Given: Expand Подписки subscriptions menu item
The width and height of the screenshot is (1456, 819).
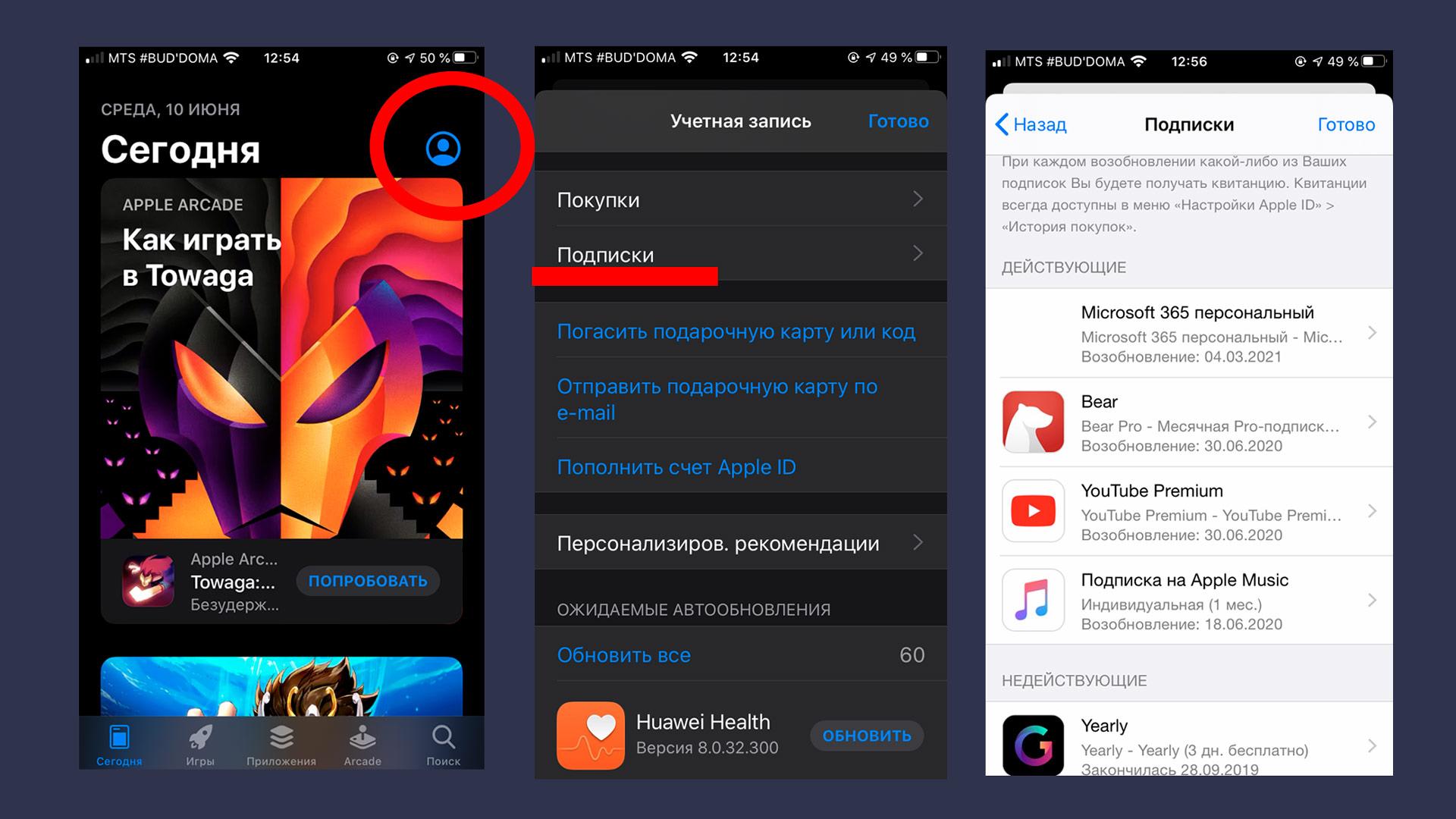Looking at the screenshot, I should [728, 255].
